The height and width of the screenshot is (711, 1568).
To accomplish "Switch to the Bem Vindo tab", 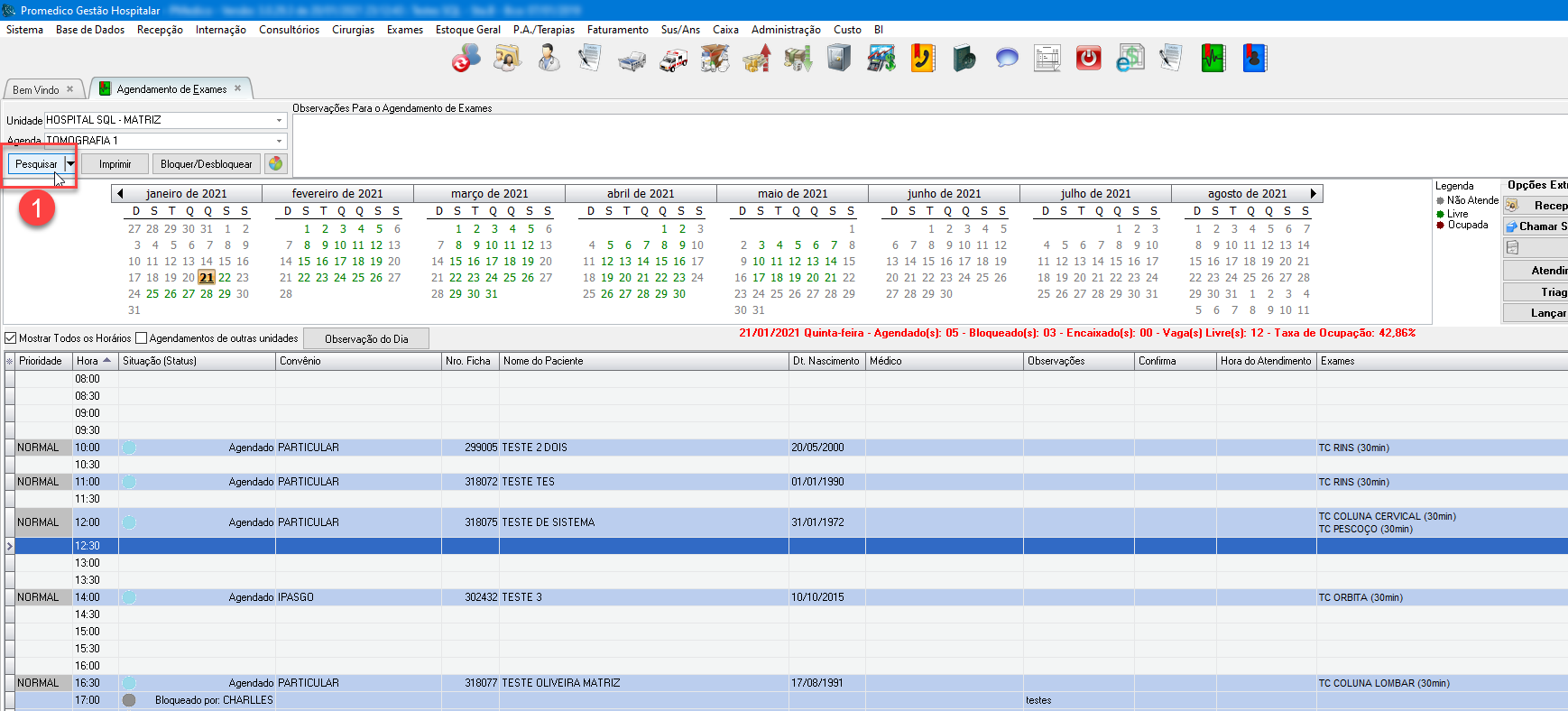I will [x=36, y=89].
